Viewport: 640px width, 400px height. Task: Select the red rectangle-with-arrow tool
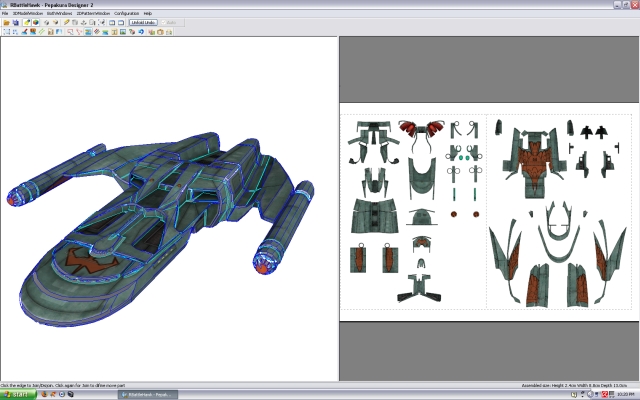tap(70, 32)
